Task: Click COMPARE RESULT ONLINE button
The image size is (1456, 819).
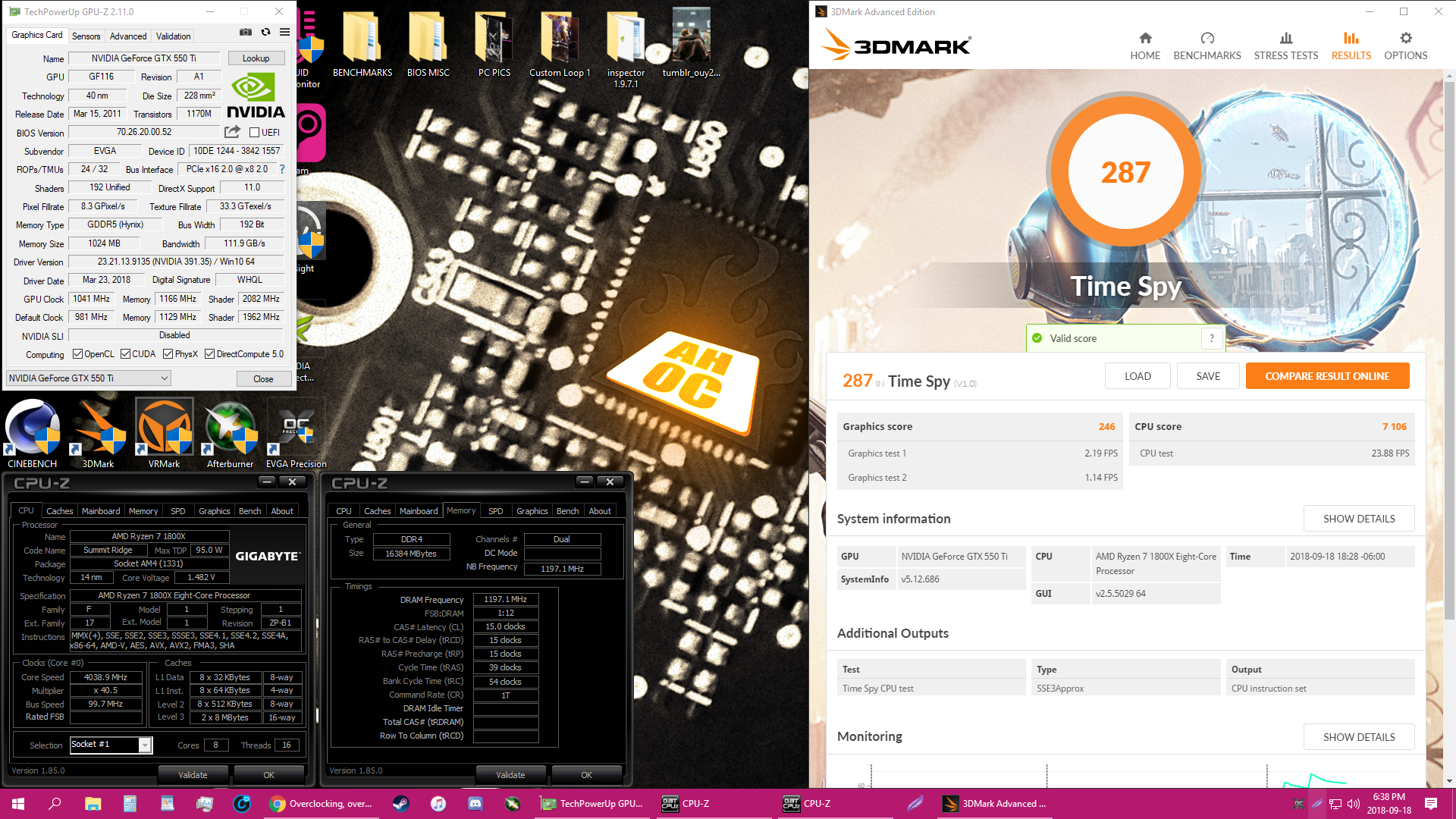Action: 1327,376
